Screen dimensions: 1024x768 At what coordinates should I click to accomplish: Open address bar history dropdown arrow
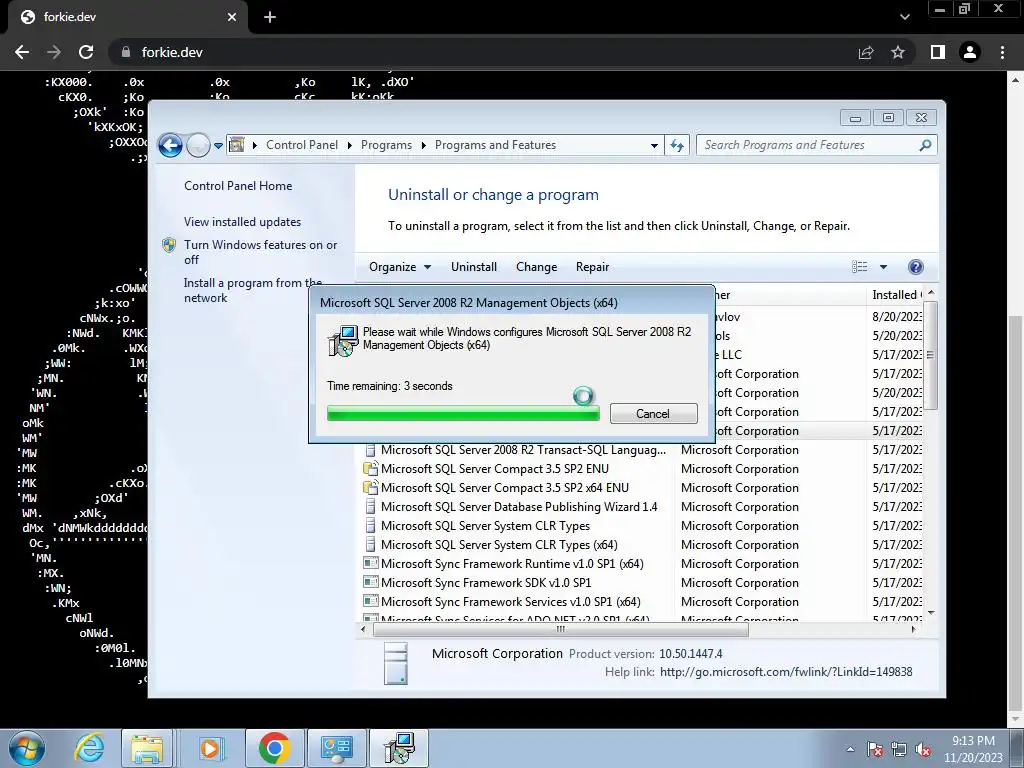(654, 146)
